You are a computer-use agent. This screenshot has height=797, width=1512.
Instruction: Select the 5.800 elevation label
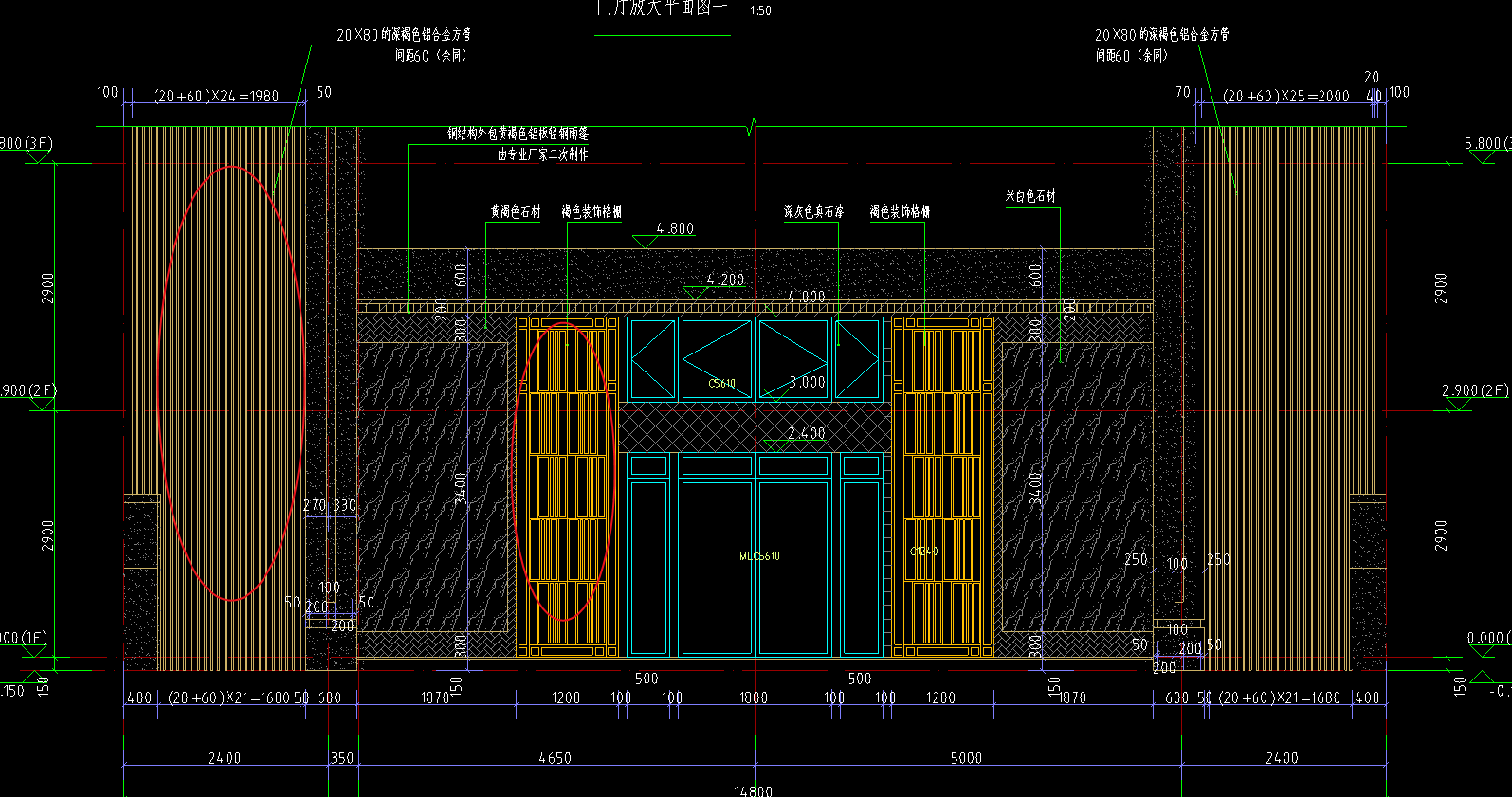click(1488, 143)
